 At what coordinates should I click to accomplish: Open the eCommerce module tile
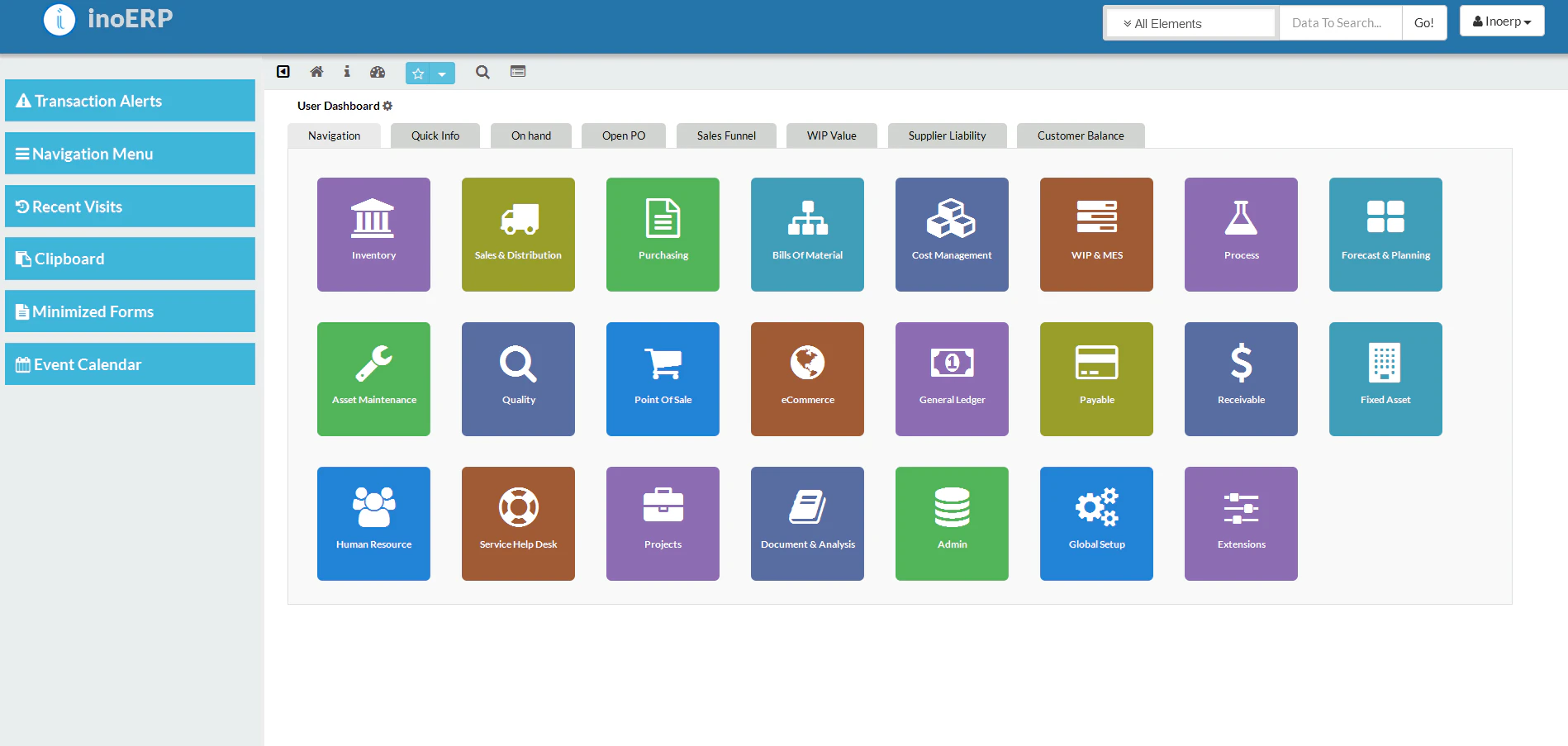point(807,379)
